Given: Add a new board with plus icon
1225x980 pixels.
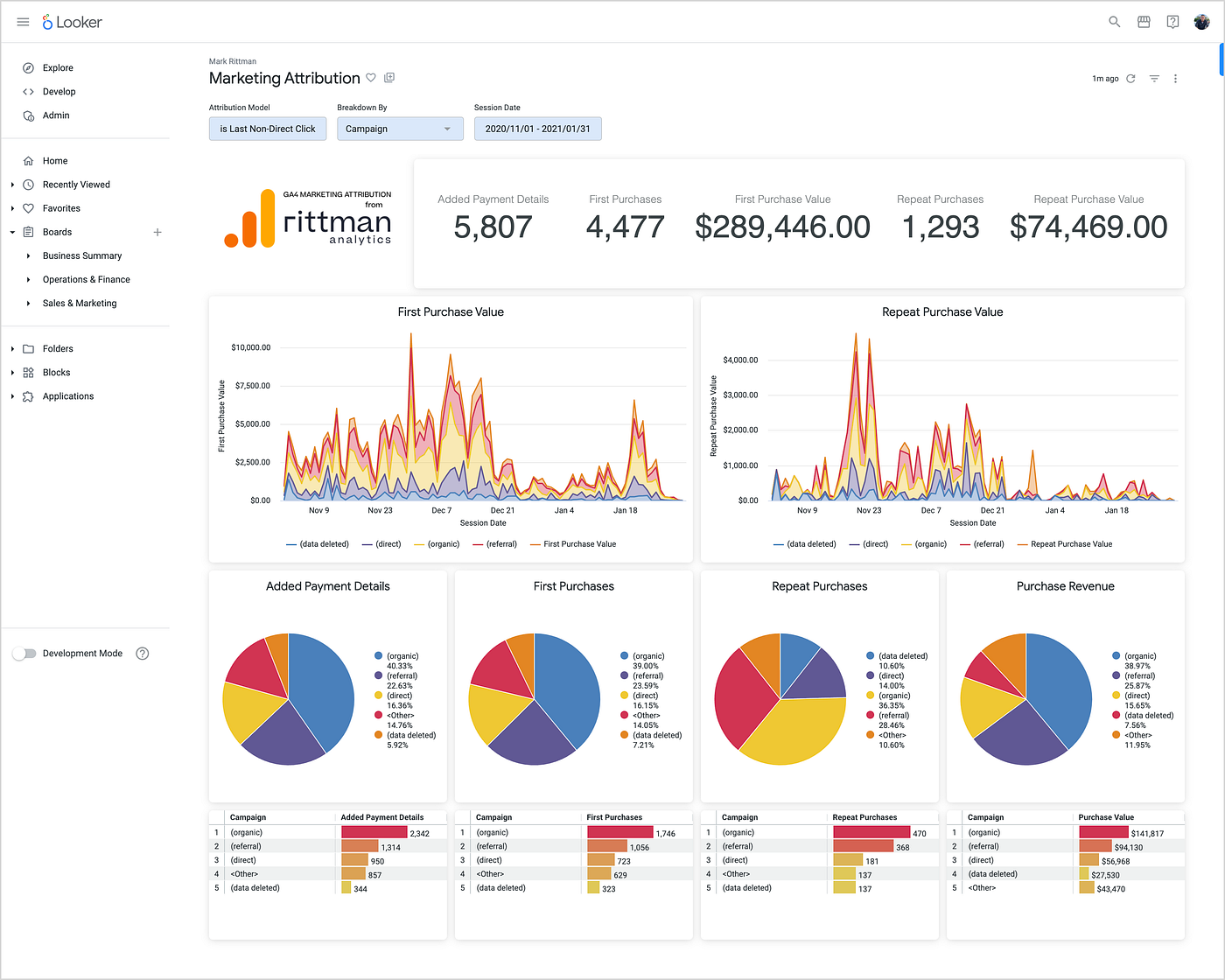Looking at the screenshot, I should tap(157, 232).
